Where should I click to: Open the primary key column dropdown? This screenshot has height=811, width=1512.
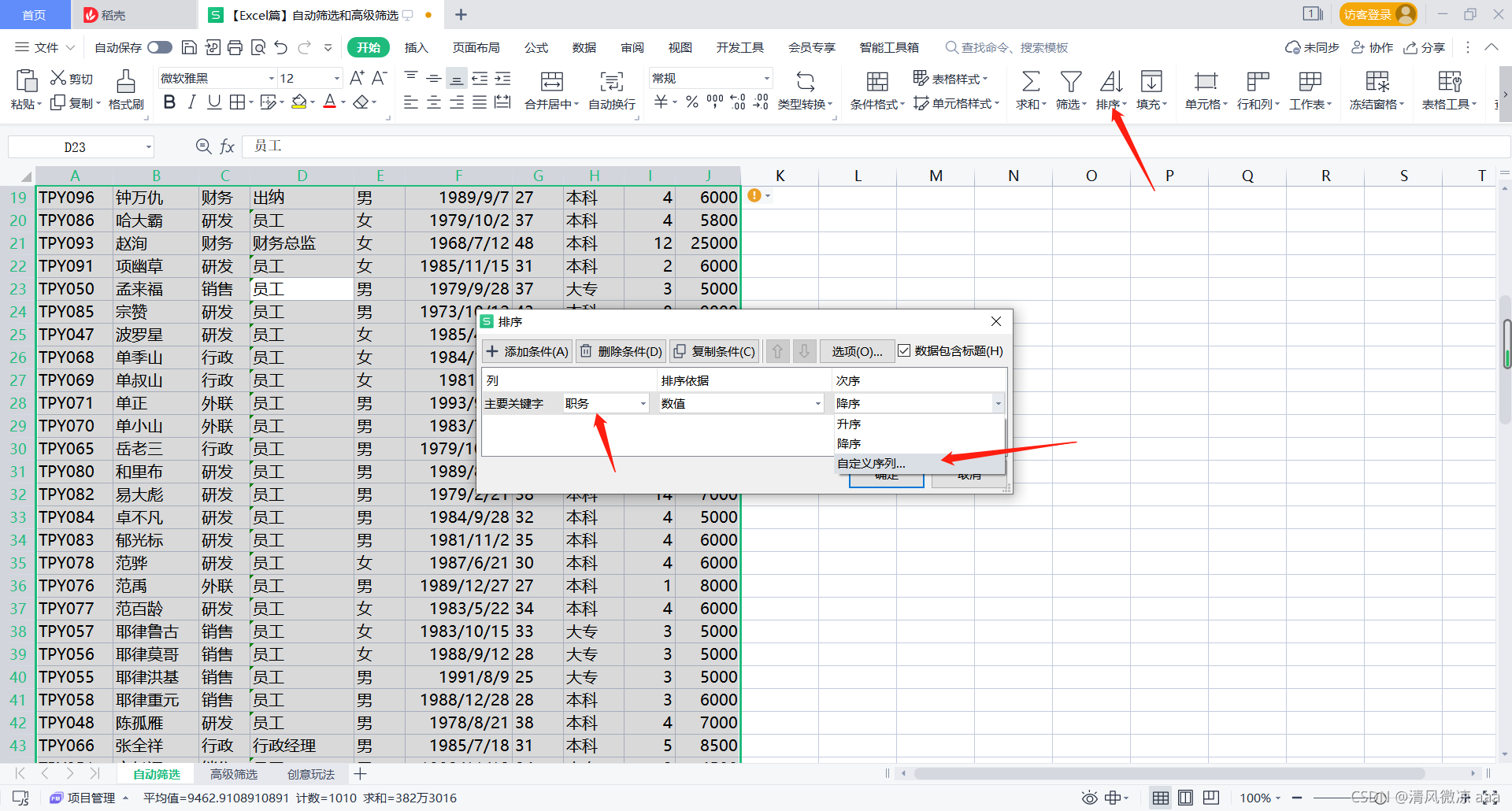(x=643, y=403)
